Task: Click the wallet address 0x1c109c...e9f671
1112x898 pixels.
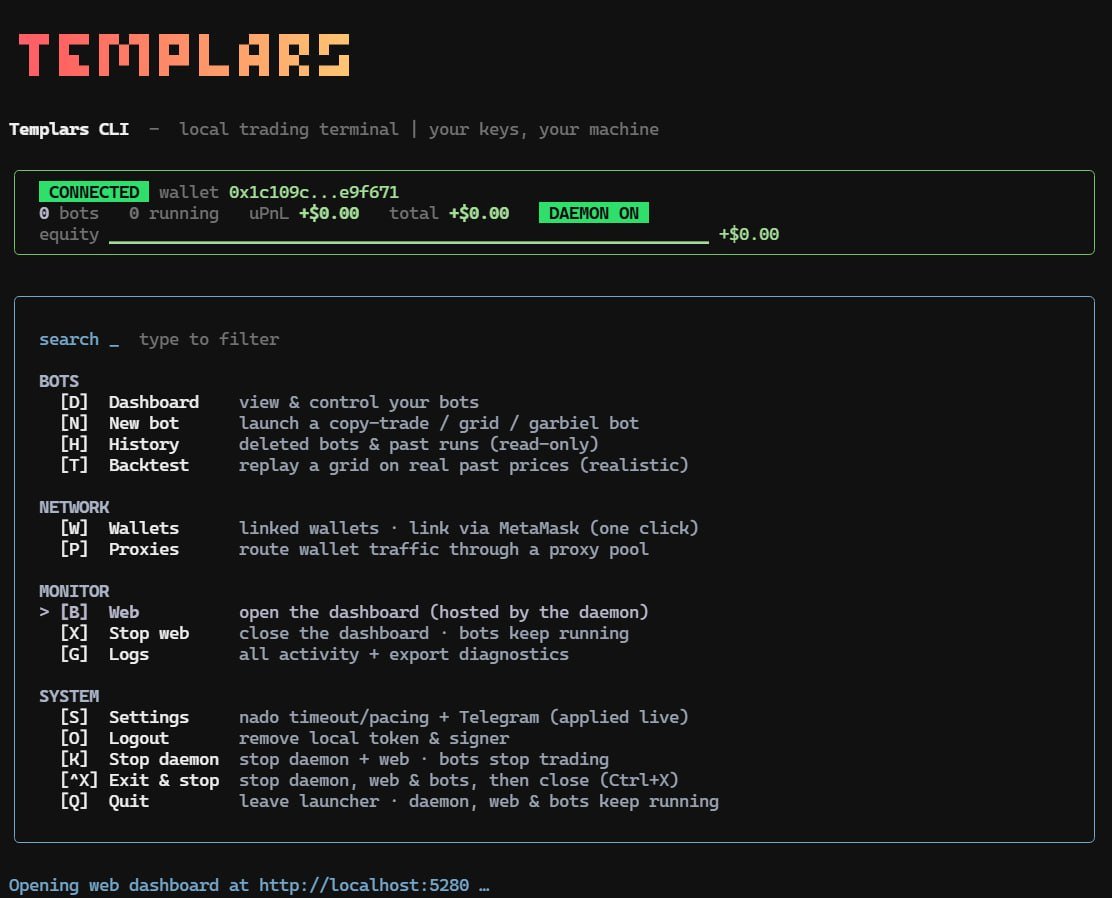Action: coord(313,192)
